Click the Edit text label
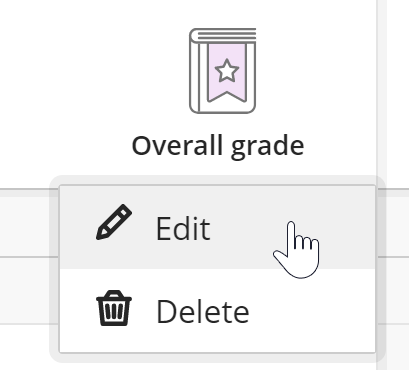Viewport: 409px width, 370px height. (x=183, y=228)
